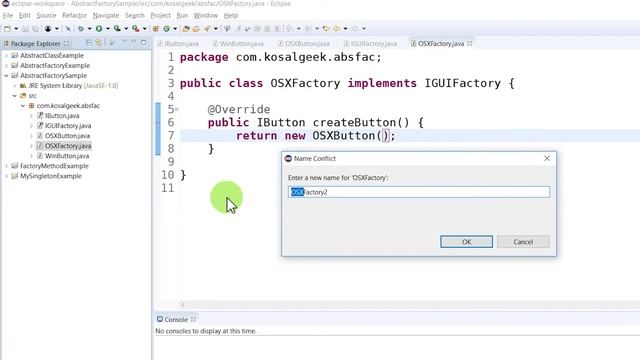Viewport: 640px width, 360px height.
Task: Click the Save toolbar icon
Action: [x=25, y=29]
